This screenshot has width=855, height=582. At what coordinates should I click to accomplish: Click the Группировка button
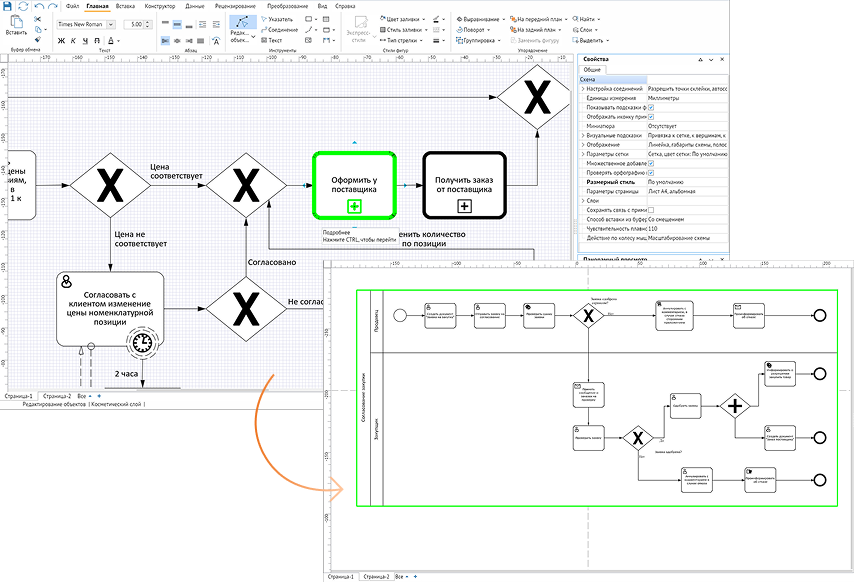point(478,40)
